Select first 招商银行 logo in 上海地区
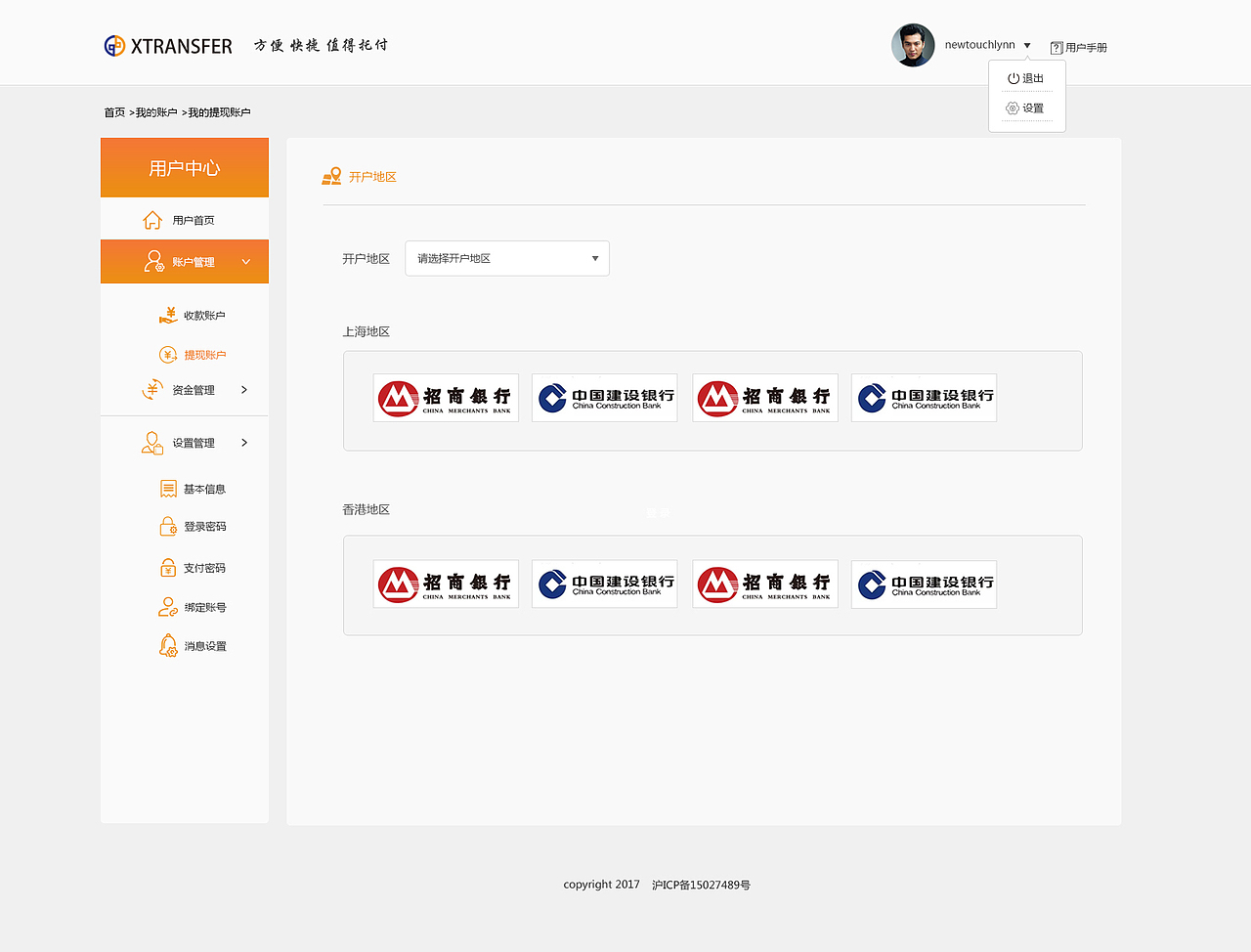Viewport: 1251px width, 952px height. tap(446, 398)
